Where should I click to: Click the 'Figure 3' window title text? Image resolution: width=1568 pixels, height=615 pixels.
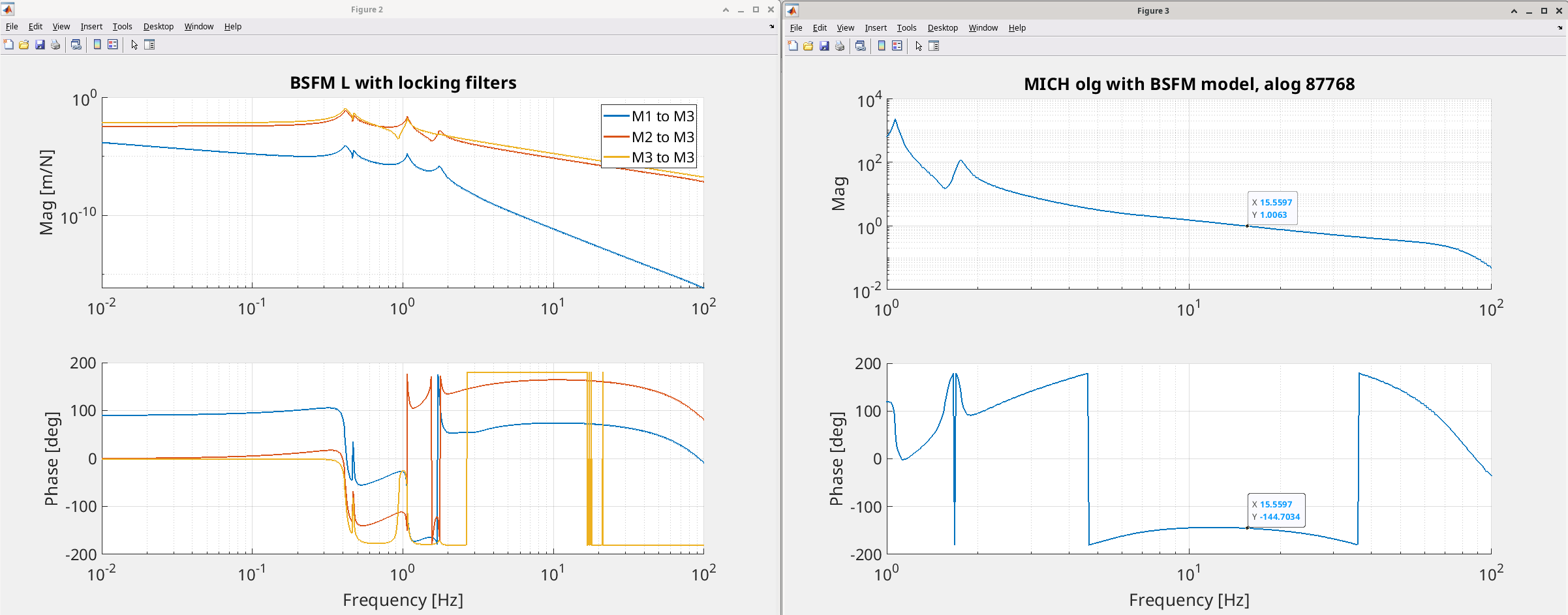tap(1153, 11)
